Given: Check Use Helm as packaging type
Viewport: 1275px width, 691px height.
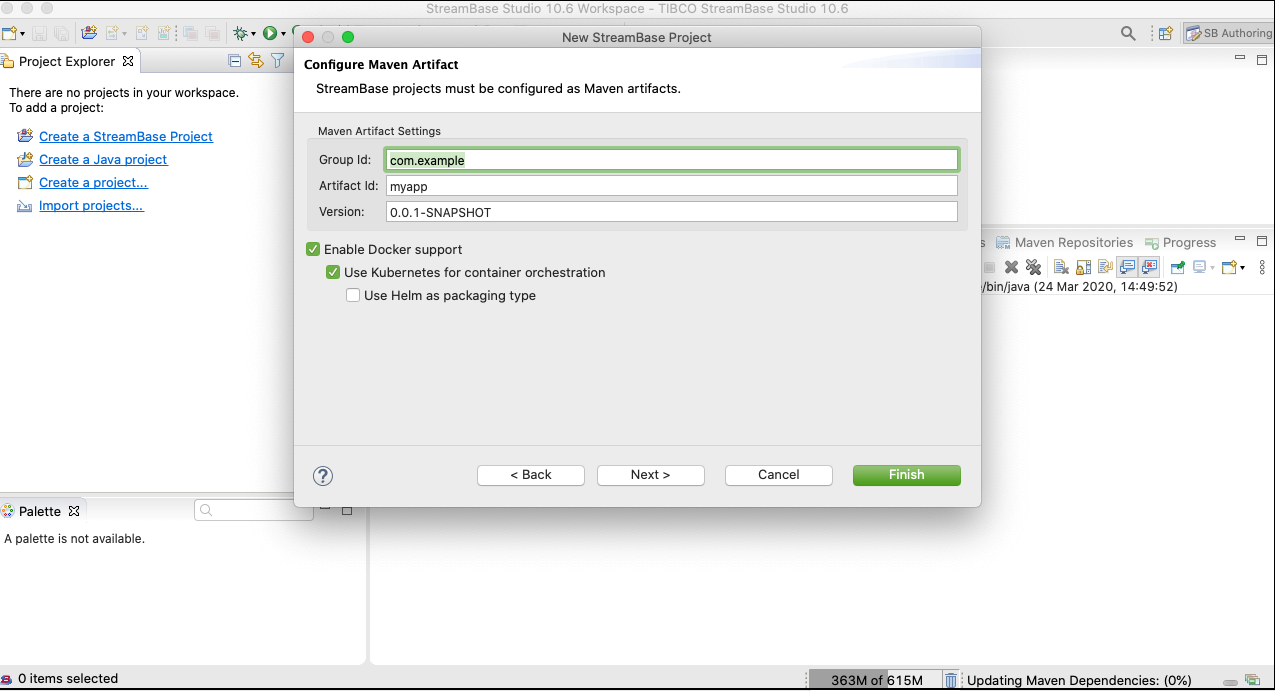Looking at the screenshot, I should [x=353, y=295].
